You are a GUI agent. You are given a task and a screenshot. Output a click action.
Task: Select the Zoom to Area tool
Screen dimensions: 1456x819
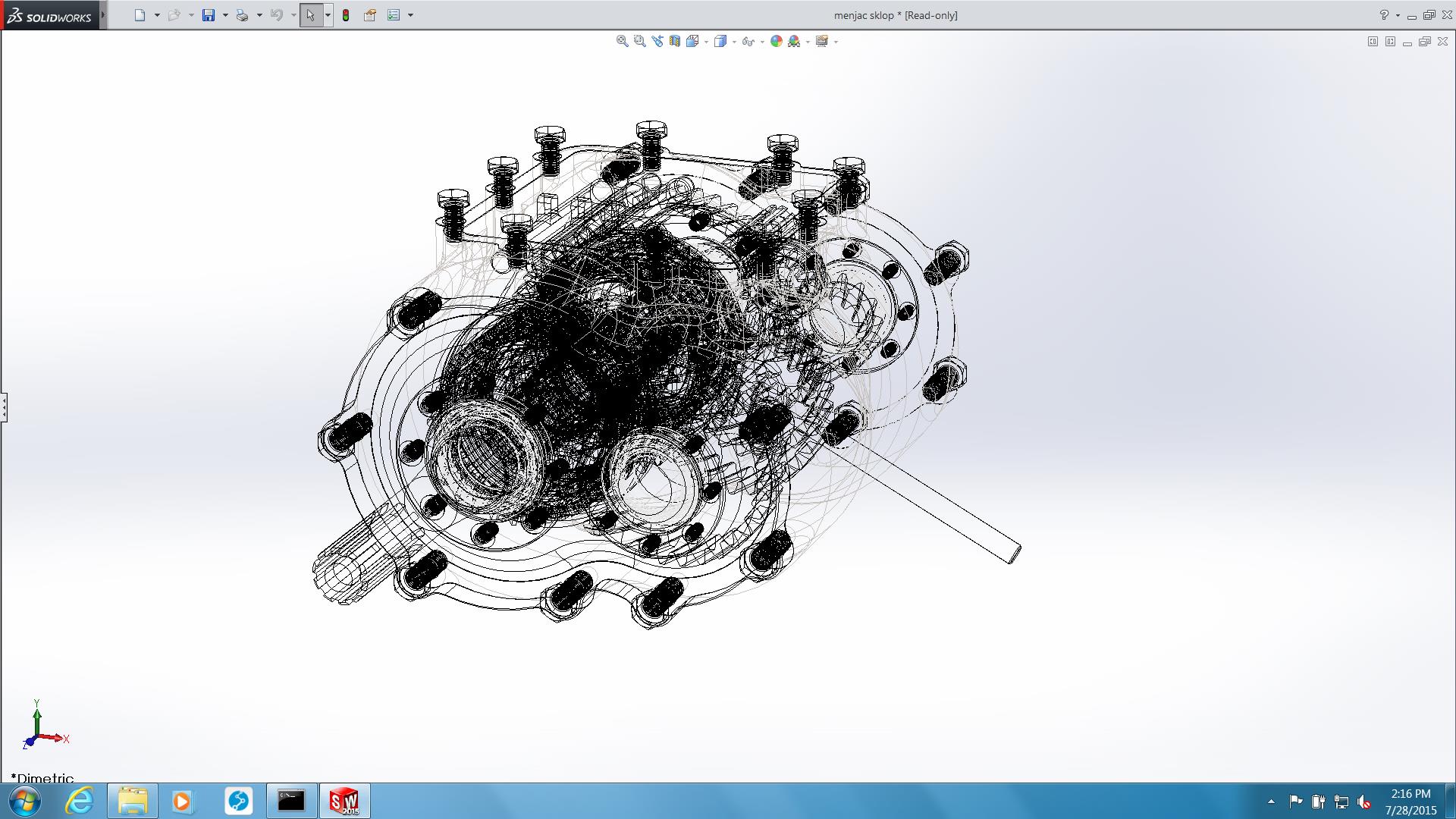point(639,42)
